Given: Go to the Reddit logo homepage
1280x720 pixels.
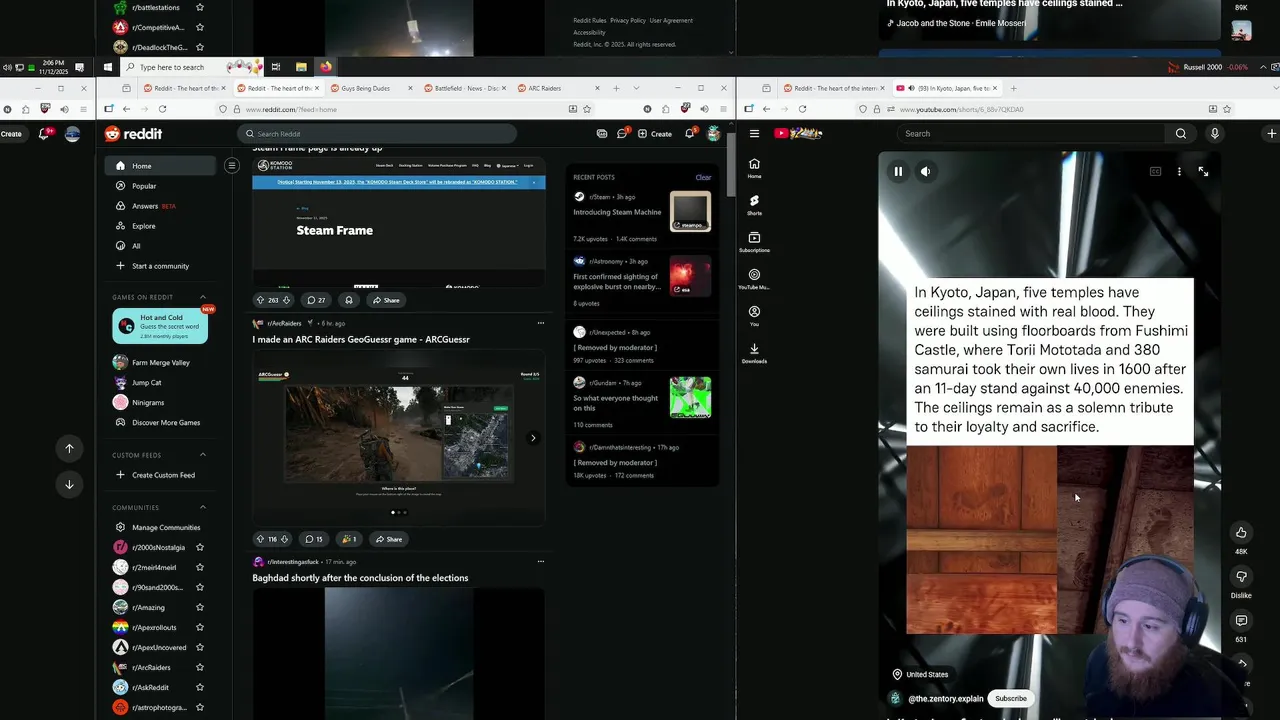Looking at the screenshot, I should (133, 134).
